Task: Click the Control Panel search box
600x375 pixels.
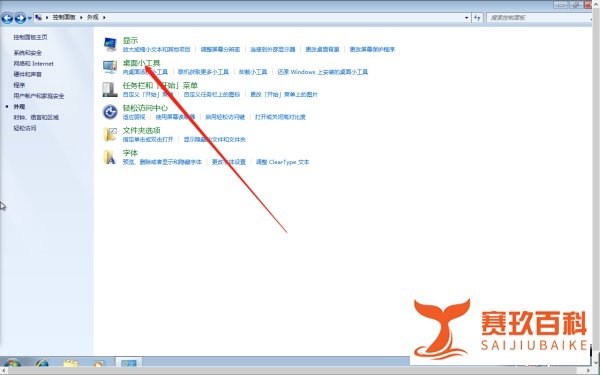Action: (539, 18)
